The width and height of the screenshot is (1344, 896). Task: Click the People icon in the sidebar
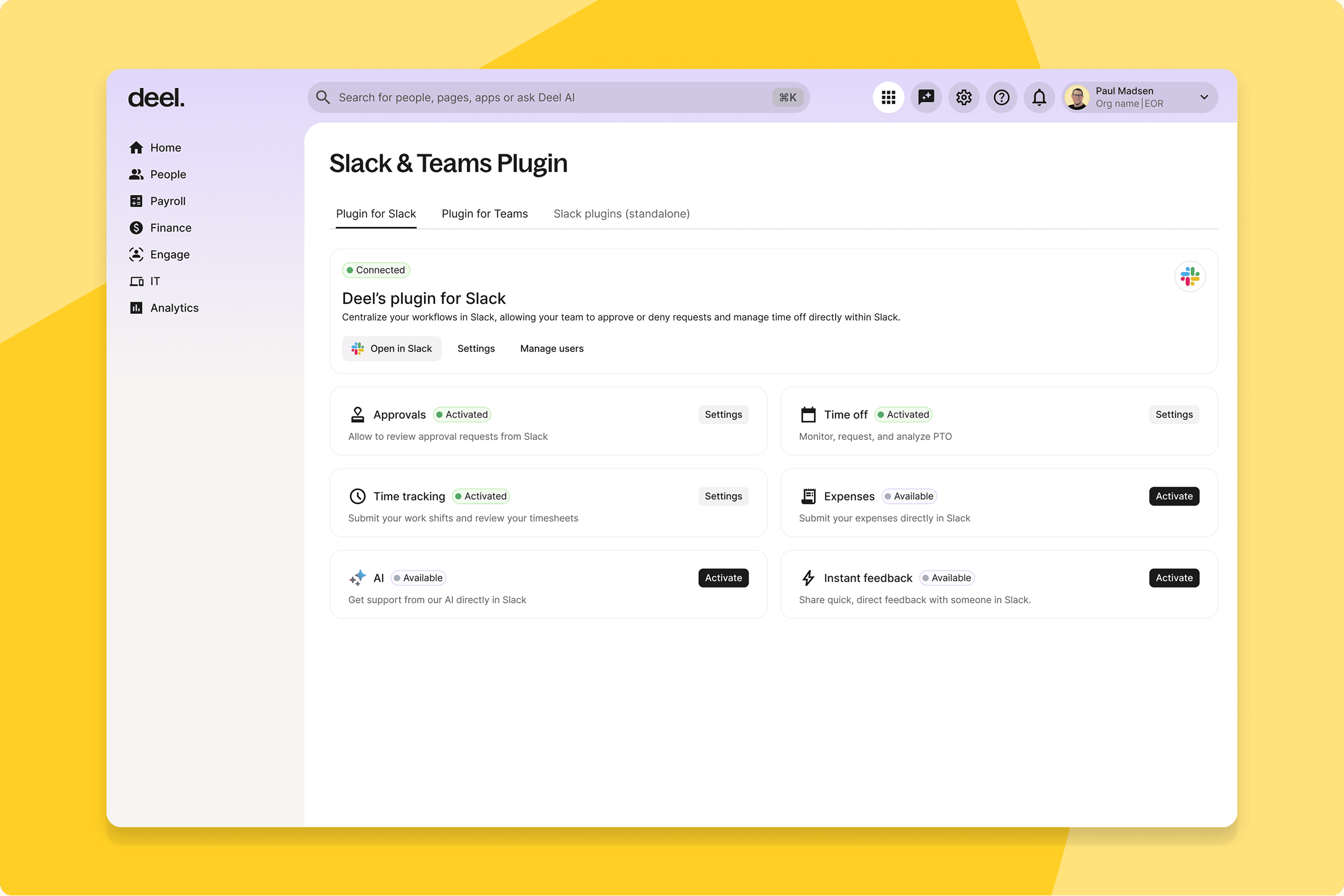136,174
